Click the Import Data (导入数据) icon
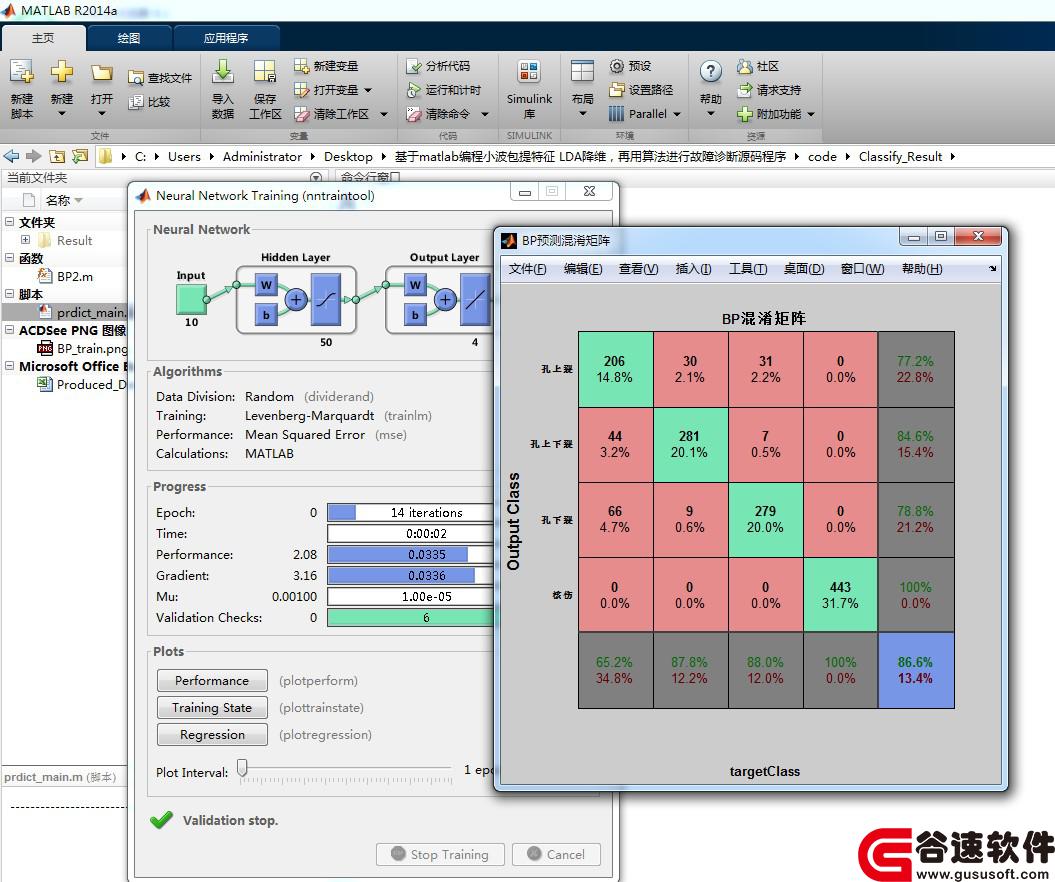The width and height of the screenshot is (1055, 882). pos(223,71)
